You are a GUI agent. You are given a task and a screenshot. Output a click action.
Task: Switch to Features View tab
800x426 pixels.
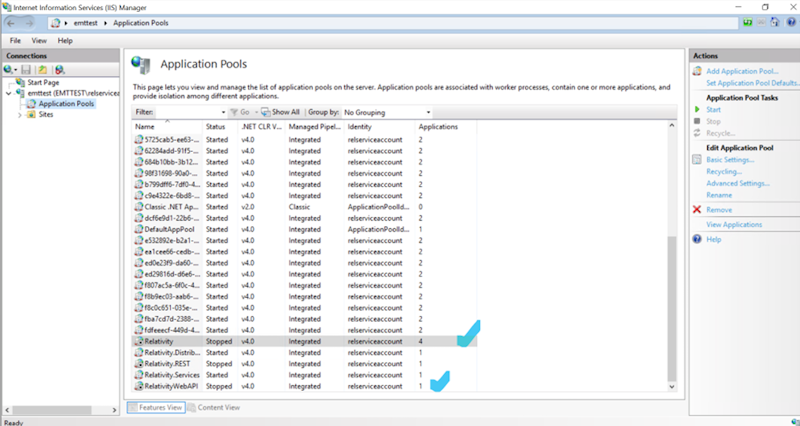click(156, 407)
